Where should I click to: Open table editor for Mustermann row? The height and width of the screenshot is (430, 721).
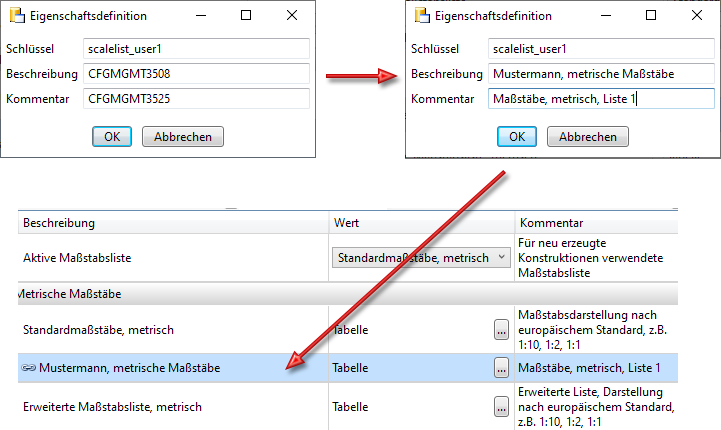click(x=501, y=368)
